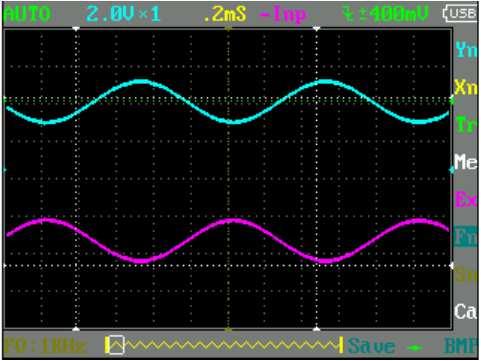Select the Yn menu item
Viewport: 481px width, 361px height.
466,50
